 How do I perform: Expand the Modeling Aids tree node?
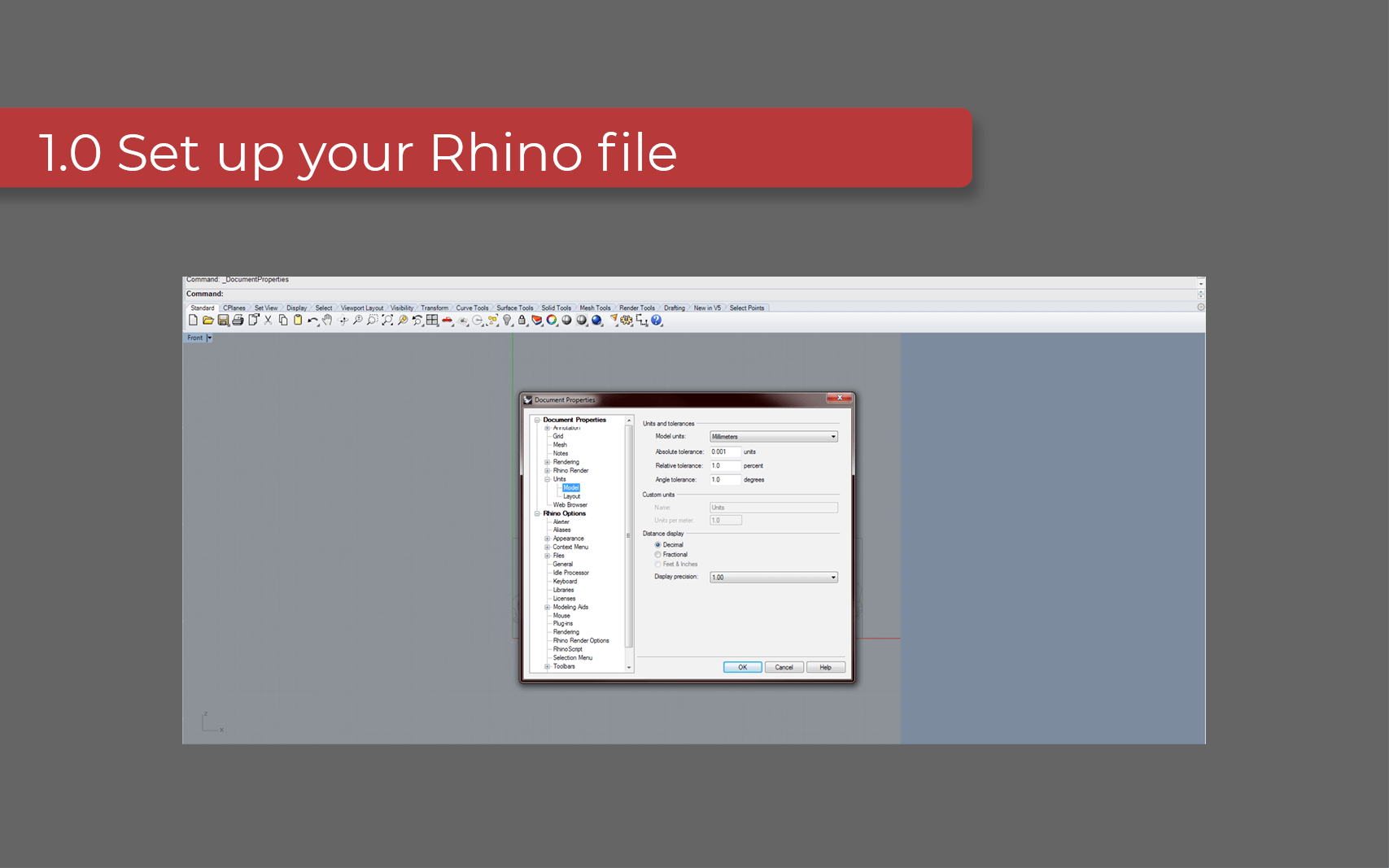click(x=548, y=607)
